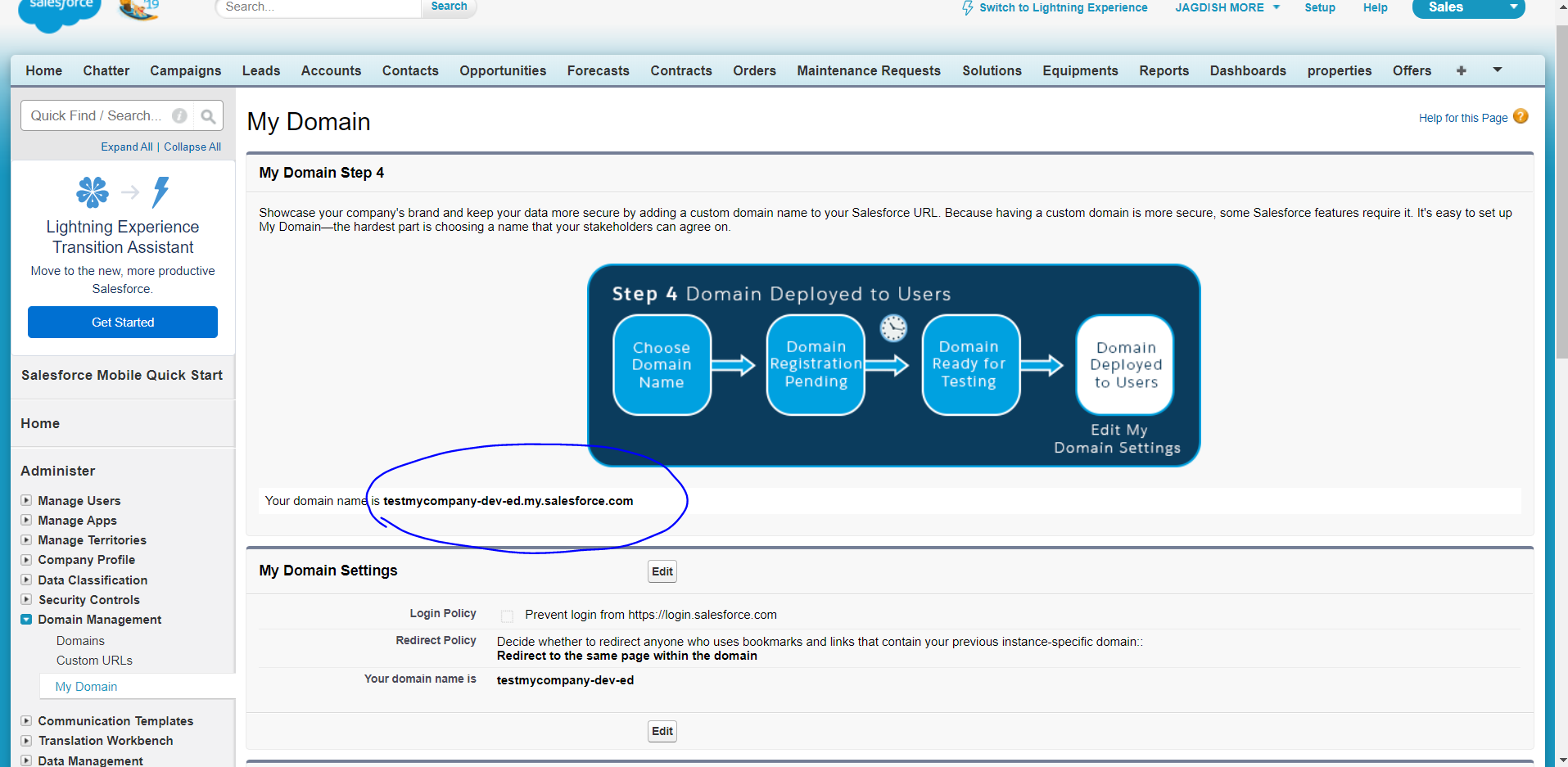Open the properties tab
This screenshot has width=1568, height=767.
point(1340,70)
